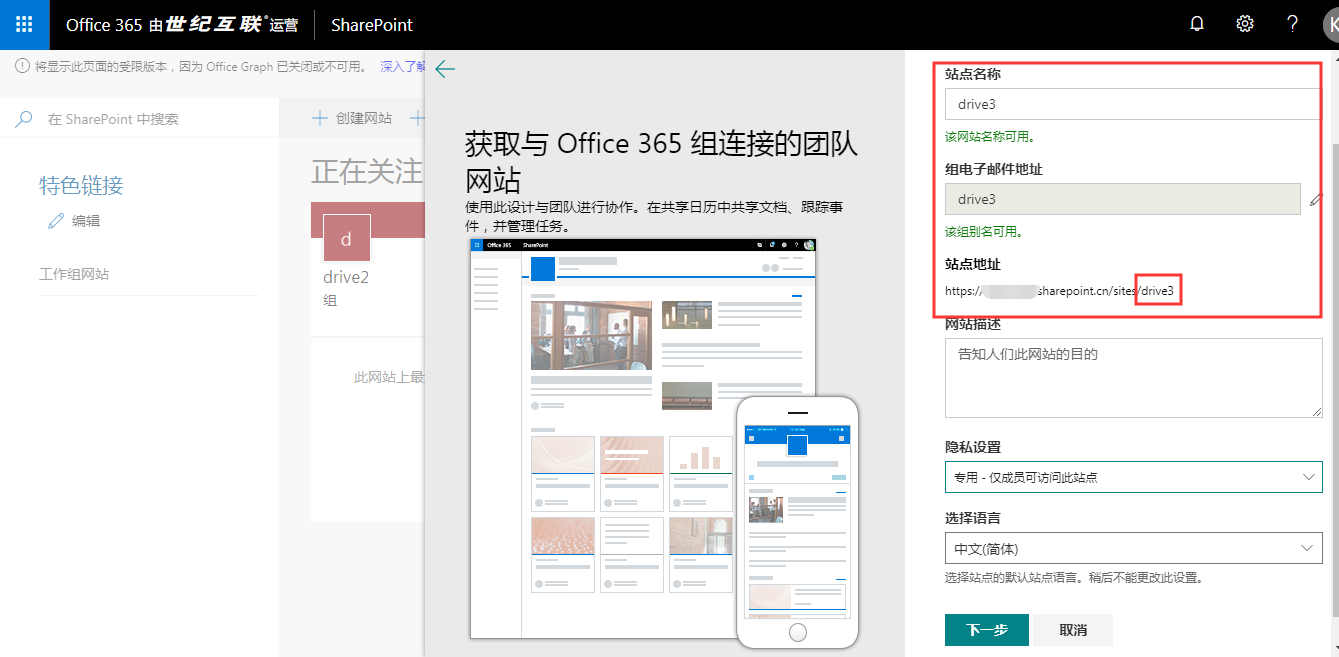Click the pencil icon beside group email address
1339x657 pixels.
[x=1315, y=200]
